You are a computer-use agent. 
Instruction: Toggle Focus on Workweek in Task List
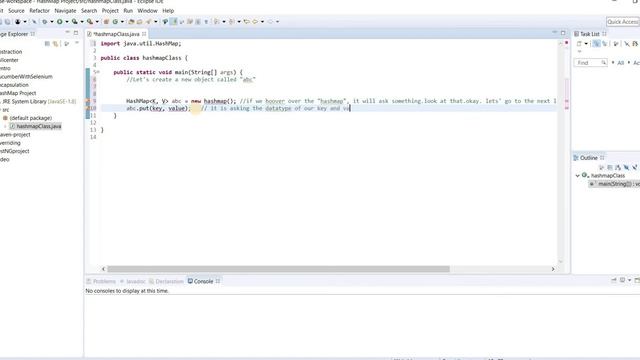[x=616, y=44]
